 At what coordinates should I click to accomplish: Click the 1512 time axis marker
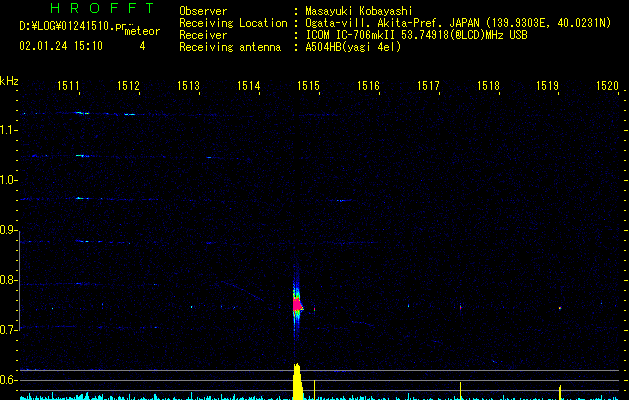[128, 86]
